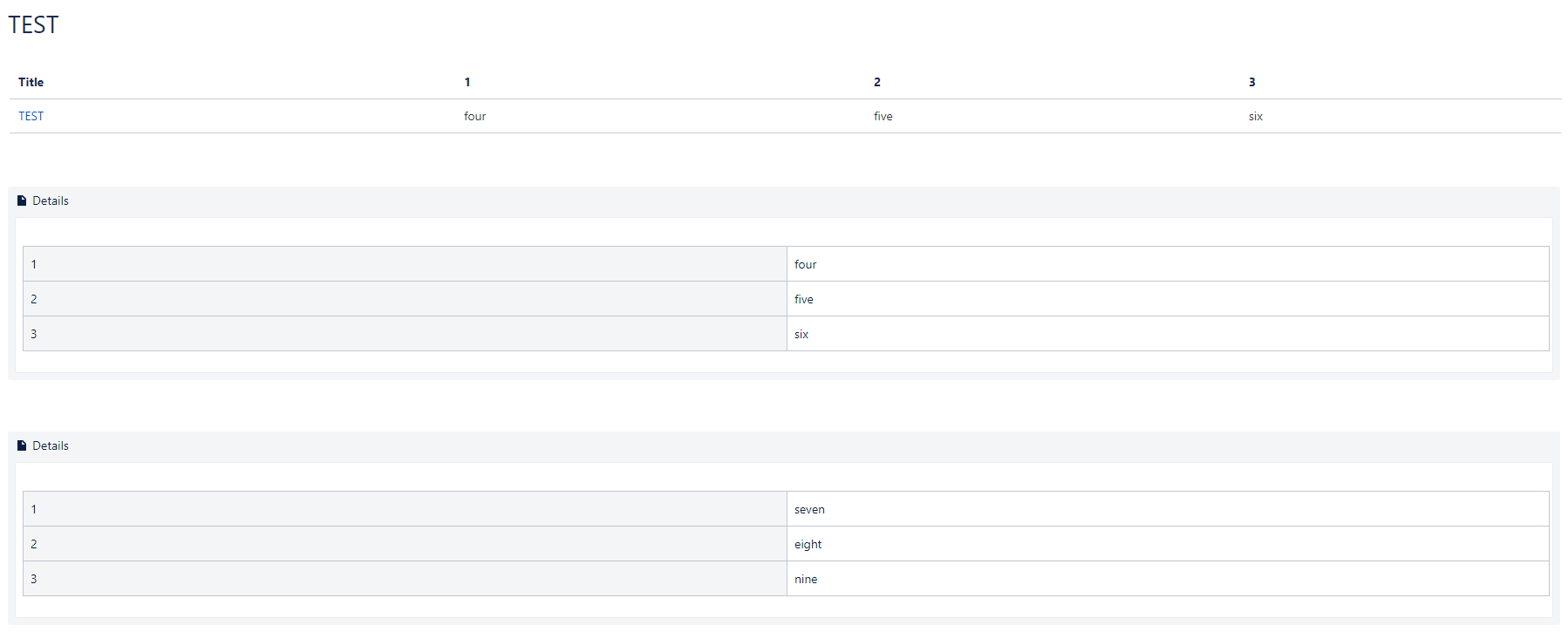Image resolution: width=1568 pixels, height=632 pixels.
Task: Select the "nine" cell
Action: coord(1168,579)
